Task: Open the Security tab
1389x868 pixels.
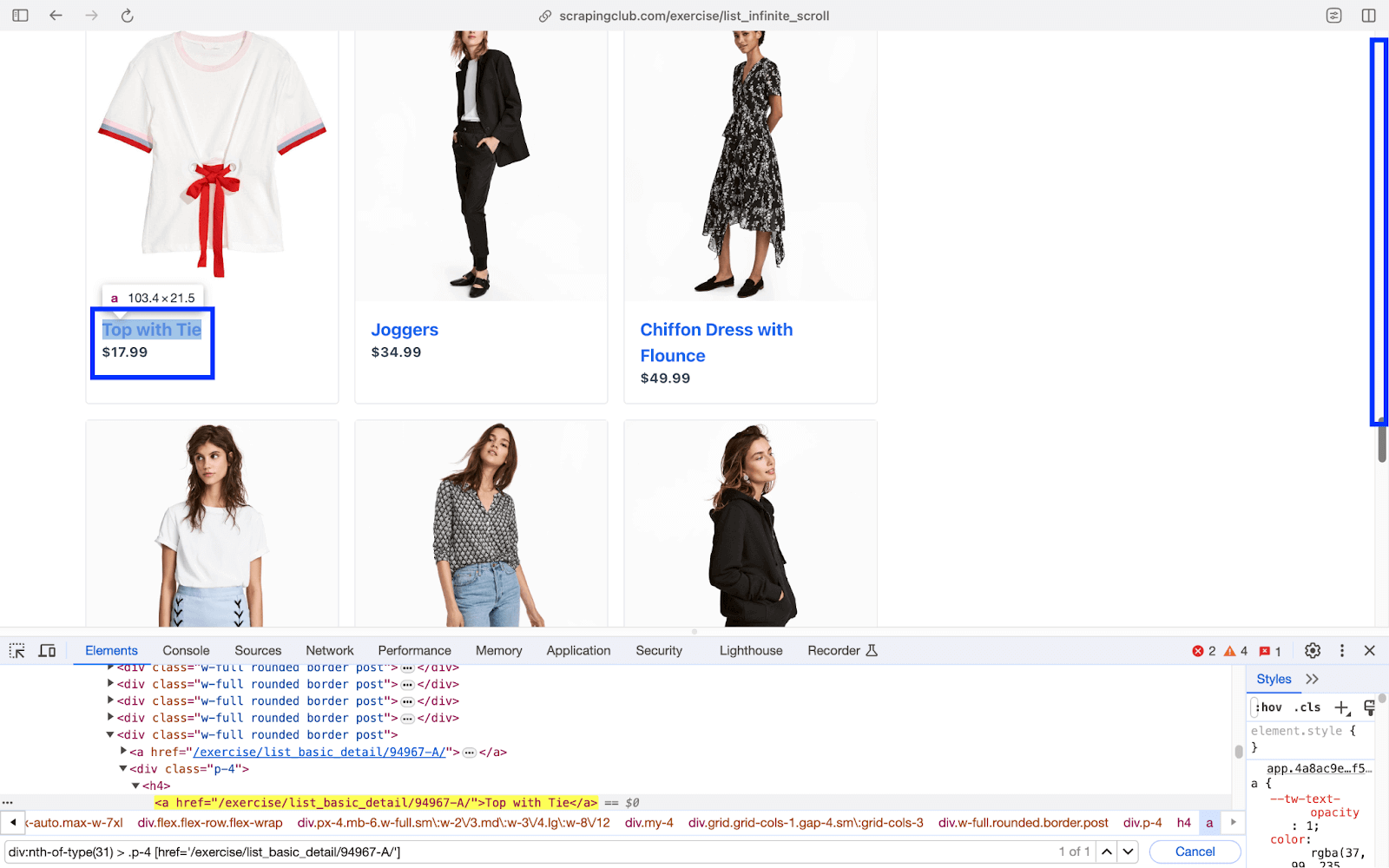Action: (659, 650)
